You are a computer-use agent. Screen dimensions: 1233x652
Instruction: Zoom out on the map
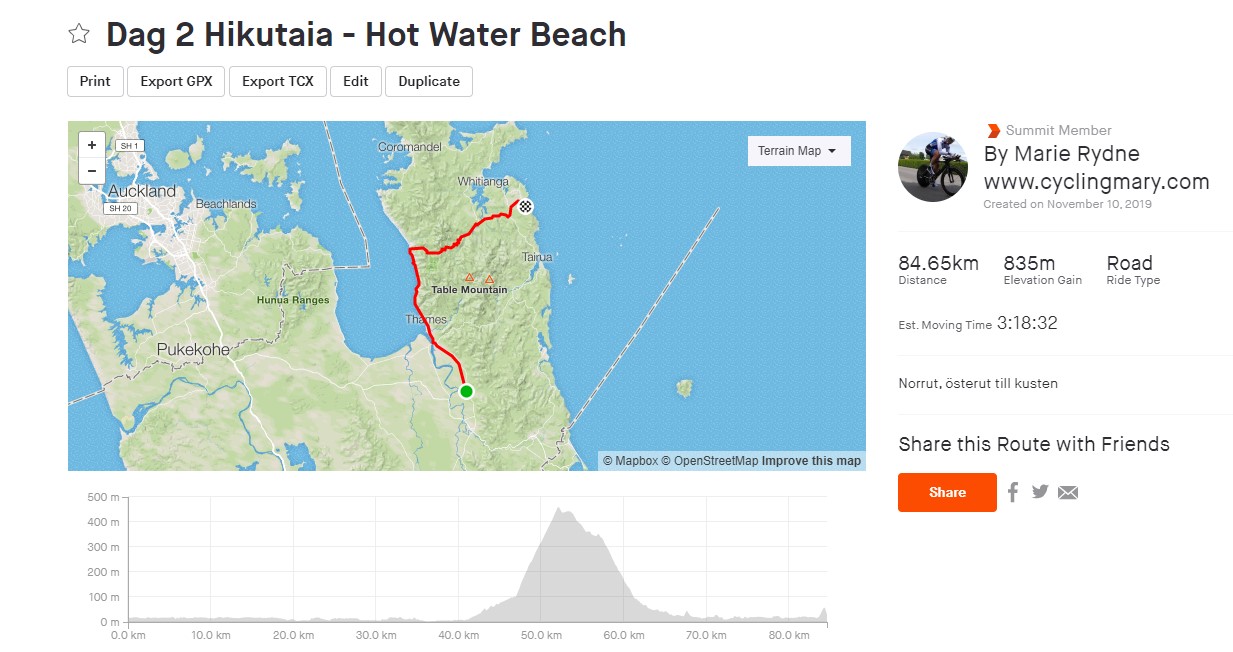(x=91, y=170)
